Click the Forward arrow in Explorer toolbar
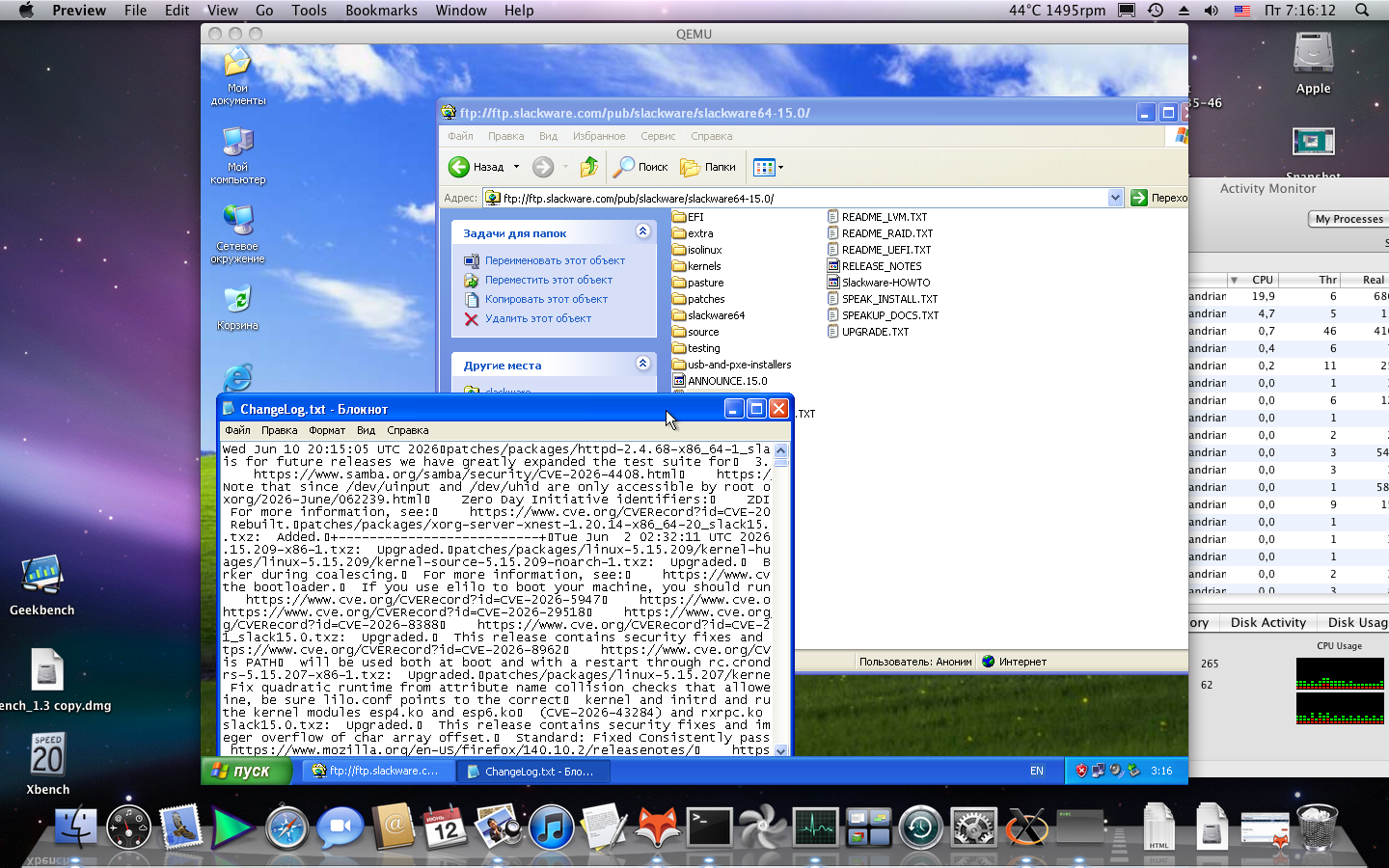Image resolution: width=1389 pixels, height=868 pixels. pyautogui.click(x=543, y=167)
